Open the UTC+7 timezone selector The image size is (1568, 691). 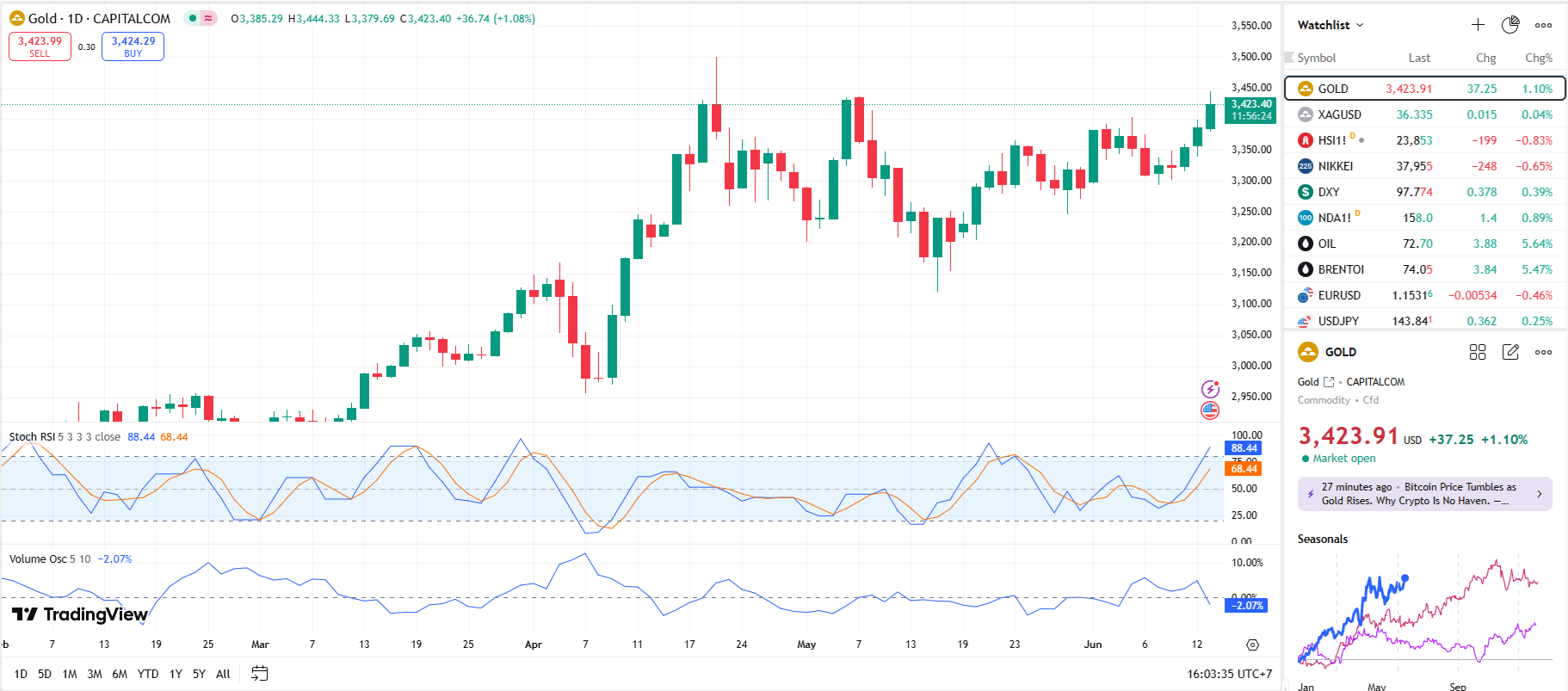[1229, 674]
